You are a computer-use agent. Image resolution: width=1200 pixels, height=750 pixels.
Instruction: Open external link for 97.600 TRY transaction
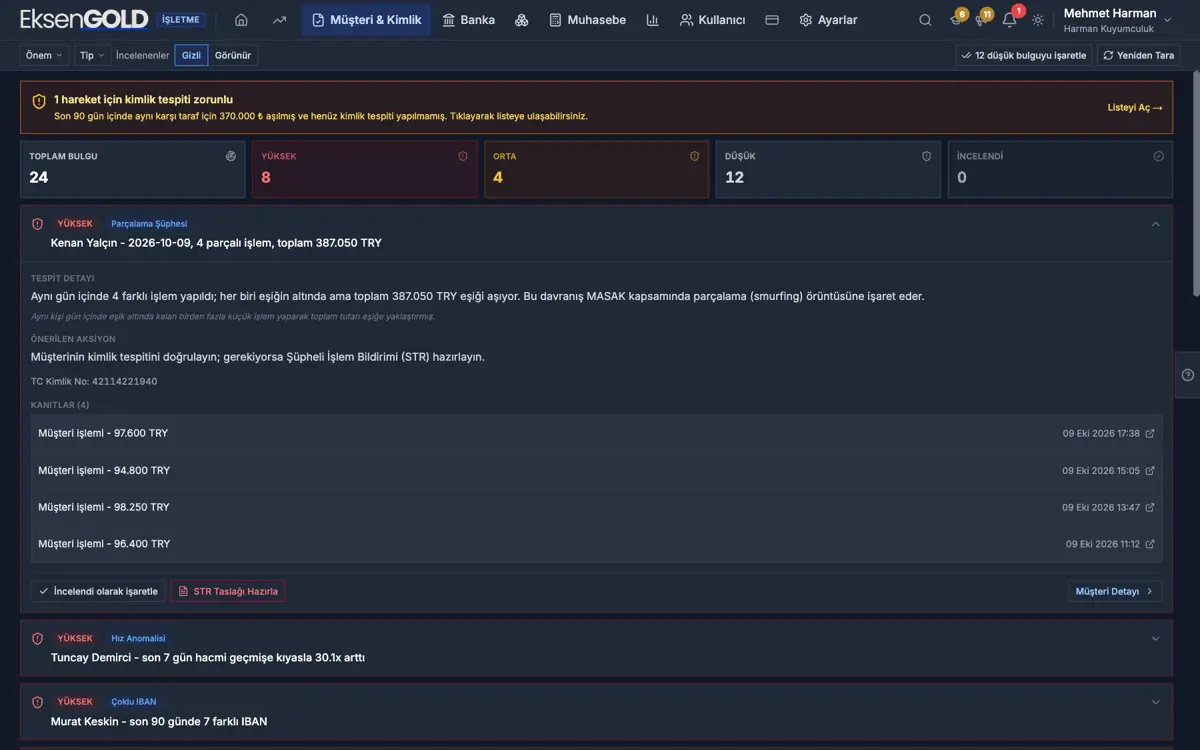(1150, 434)
